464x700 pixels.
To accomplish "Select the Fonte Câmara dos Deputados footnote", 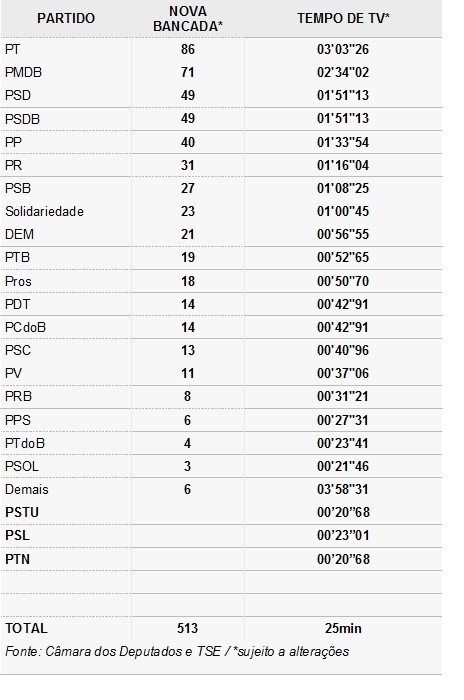I will click(x=177, y=652).
